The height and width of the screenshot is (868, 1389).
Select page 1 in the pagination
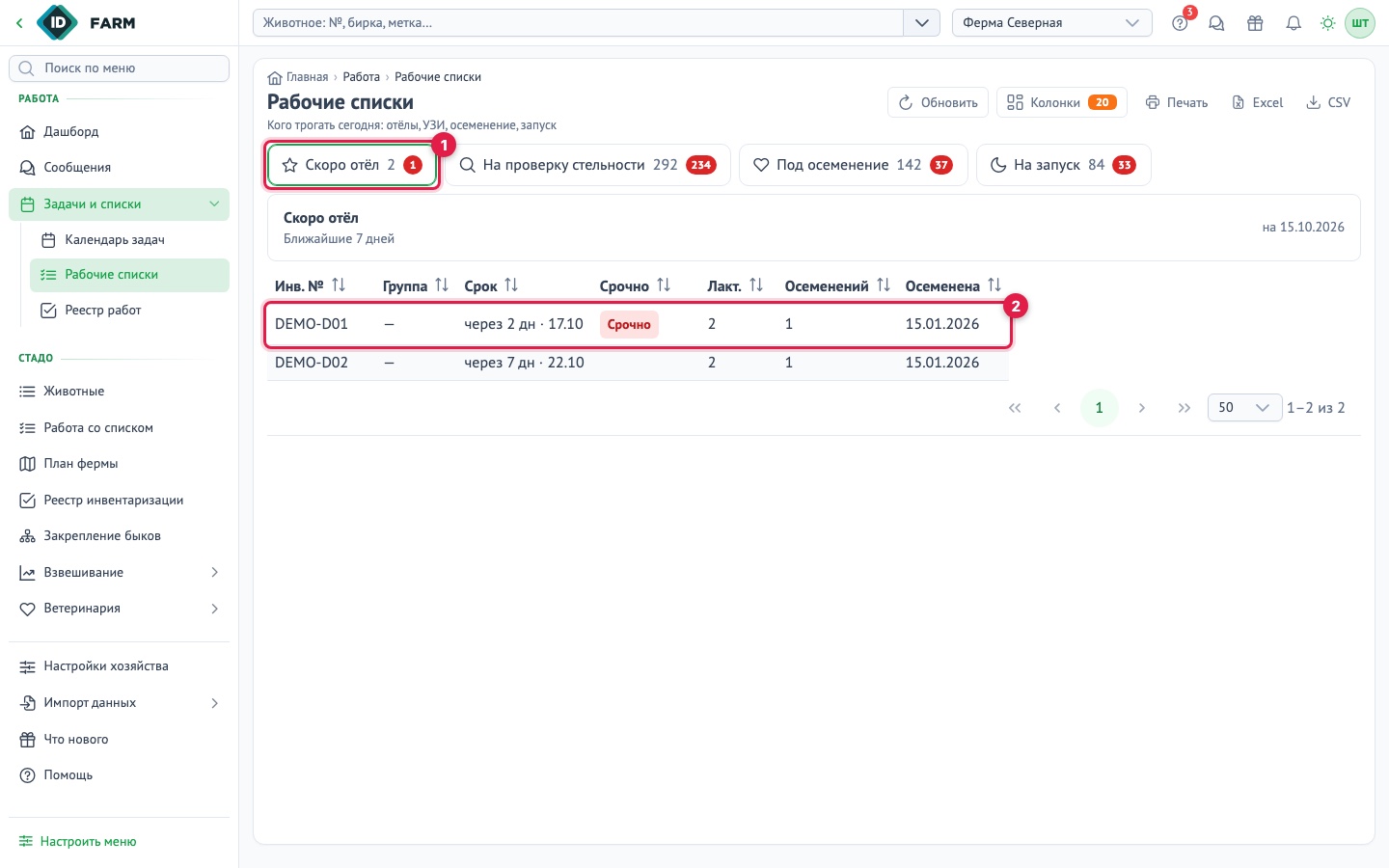pyautogui.click(x=1100, y=408)
